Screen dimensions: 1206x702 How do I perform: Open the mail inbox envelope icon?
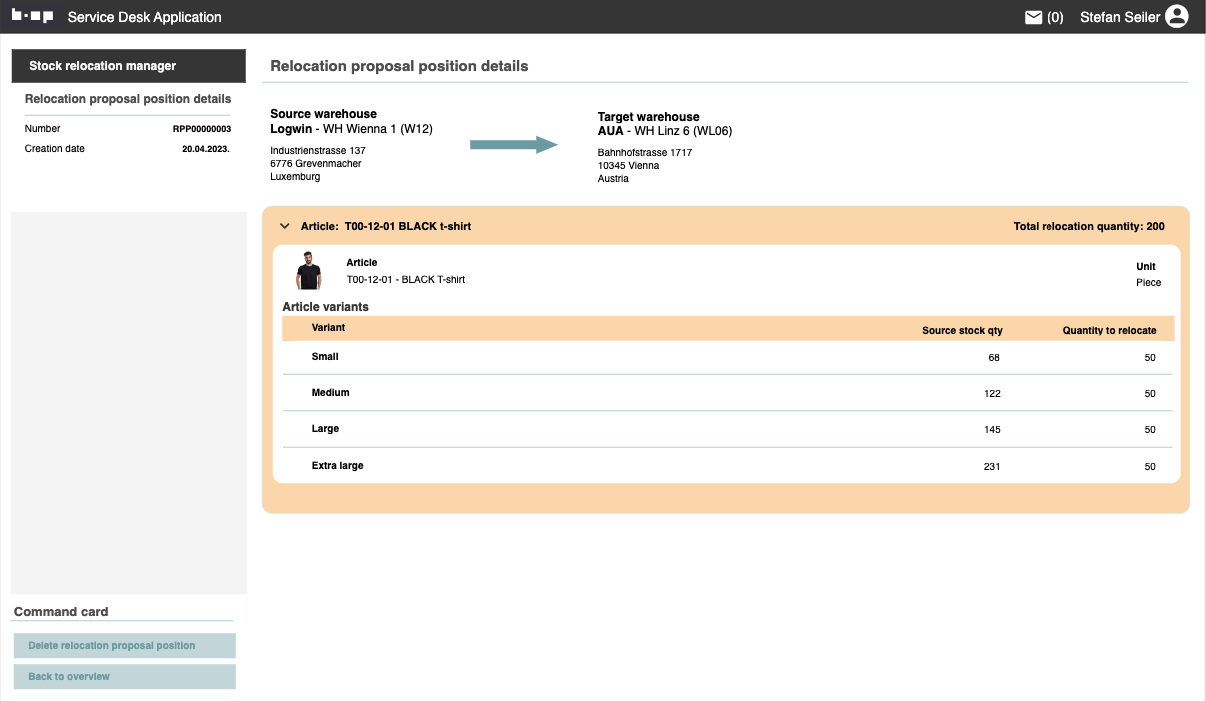1034,17
